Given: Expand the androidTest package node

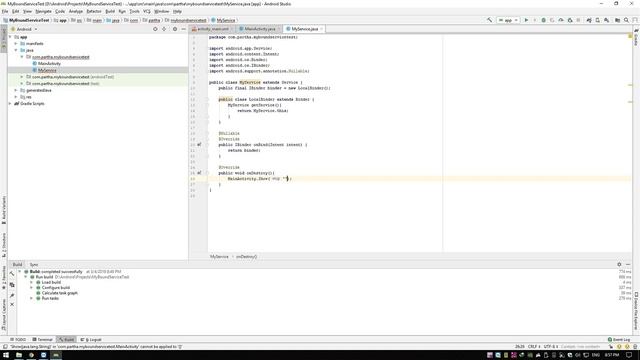Looking at the screenshot, I should pos(22,77).
